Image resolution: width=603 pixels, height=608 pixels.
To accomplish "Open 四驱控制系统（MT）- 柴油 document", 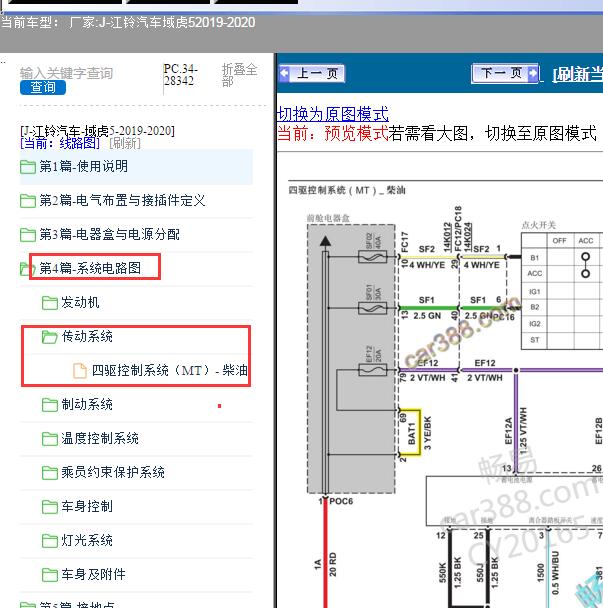I will (x=169, y=370).
